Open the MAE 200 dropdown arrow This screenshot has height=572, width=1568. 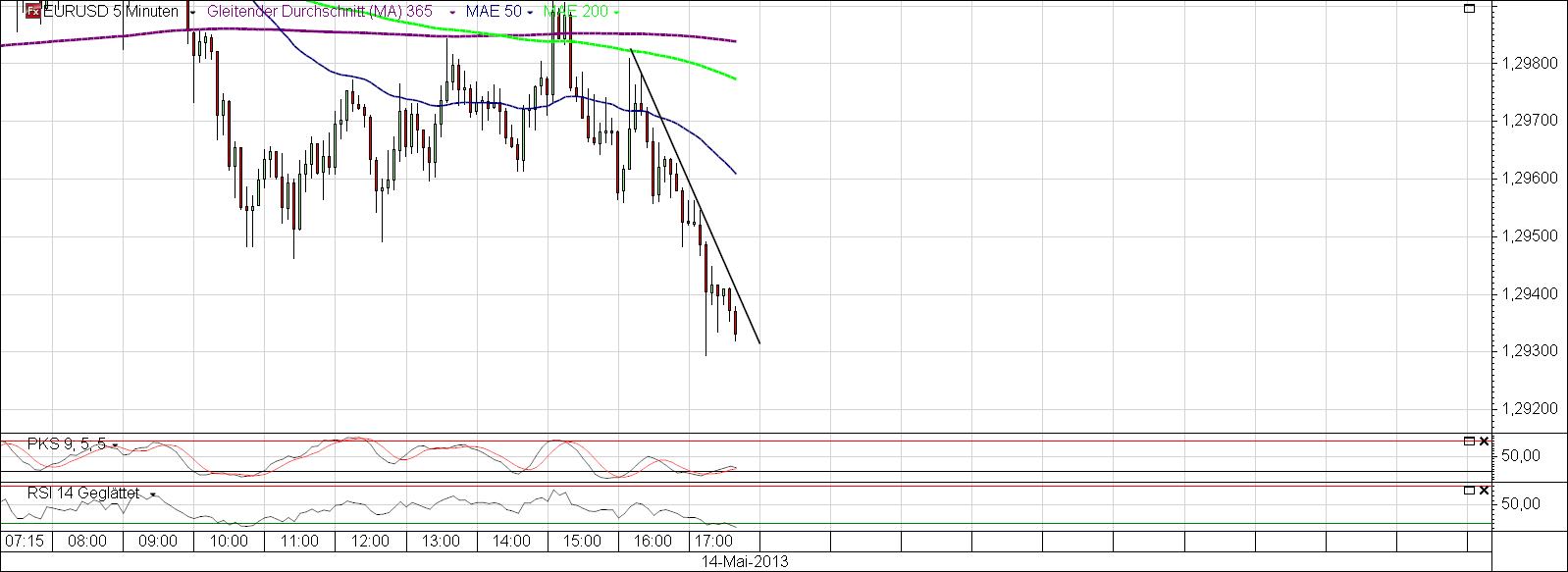coord(616,12)
